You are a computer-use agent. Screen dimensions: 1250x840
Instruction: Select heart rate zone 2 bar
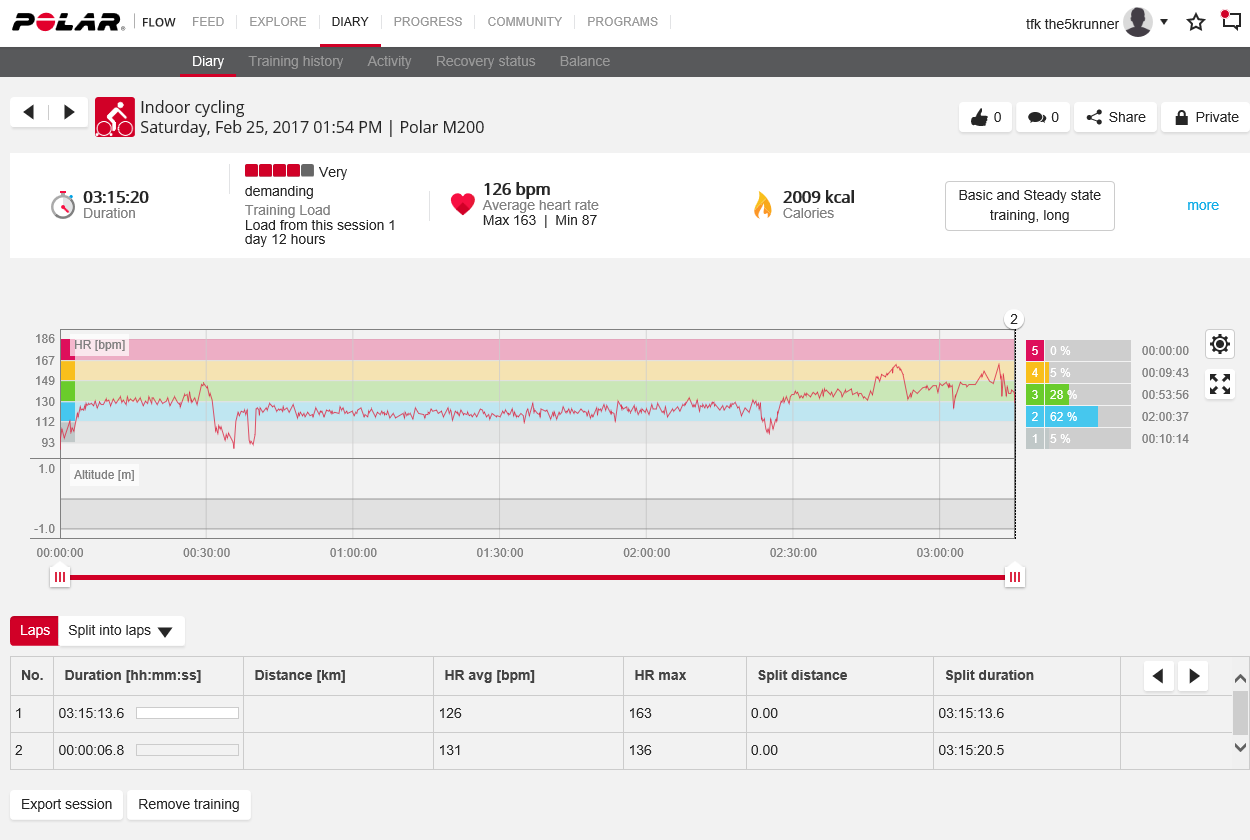1078,416
